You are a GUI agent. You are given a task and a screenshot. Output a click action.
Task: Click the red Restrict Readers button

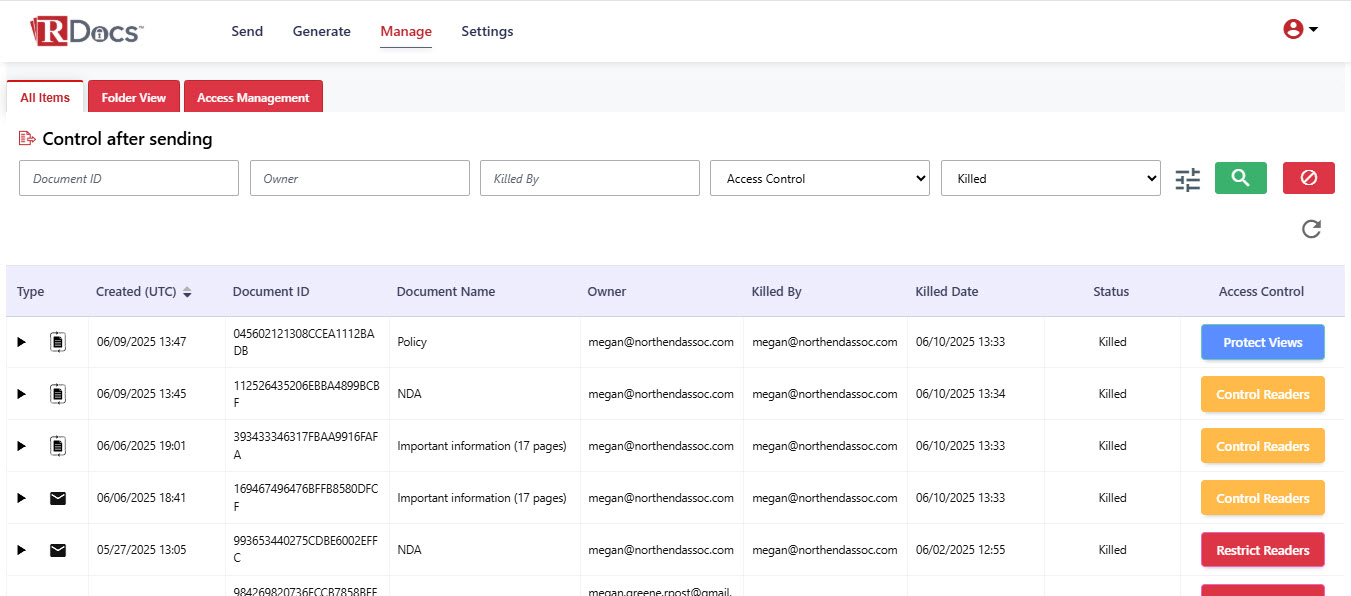click(1262, 550)
